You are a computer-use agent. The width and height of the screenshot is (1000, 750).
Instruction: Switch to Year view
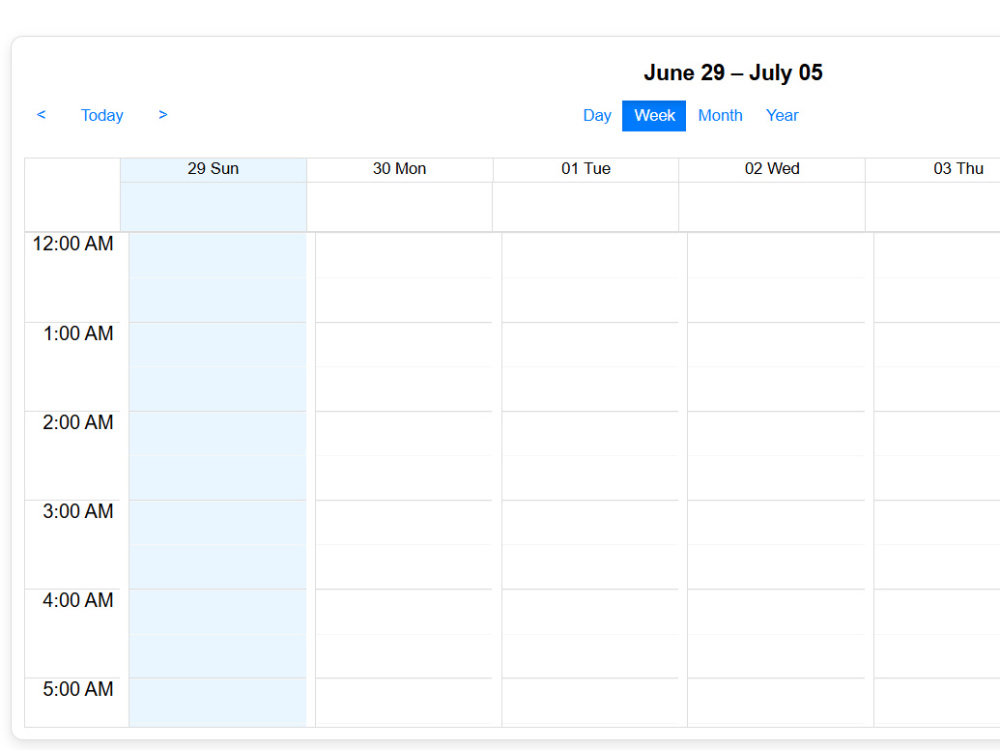[782, 115]
